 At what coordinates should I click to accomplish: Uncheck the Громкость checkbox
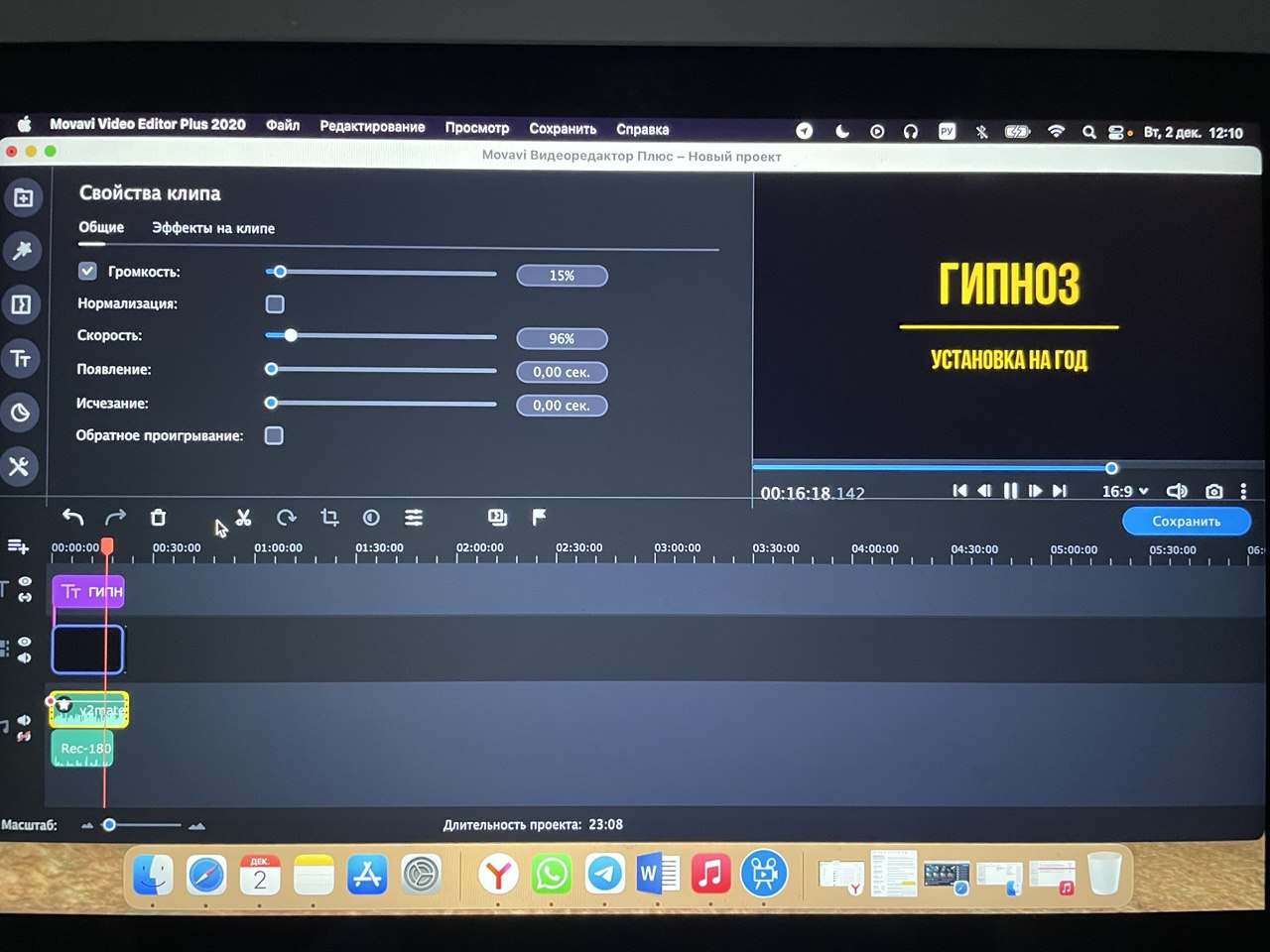coord(87,272)
